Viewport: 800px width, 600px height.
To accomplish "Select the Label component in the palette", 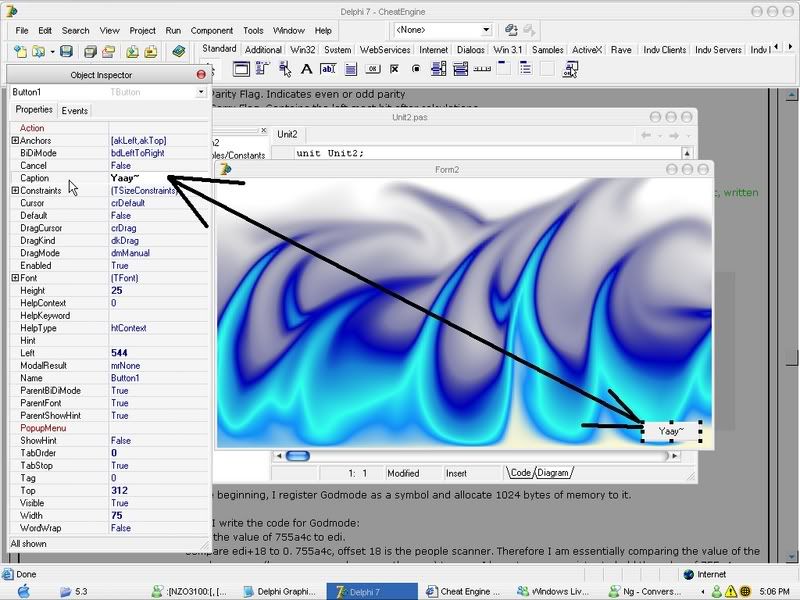I will coord(306,69).
